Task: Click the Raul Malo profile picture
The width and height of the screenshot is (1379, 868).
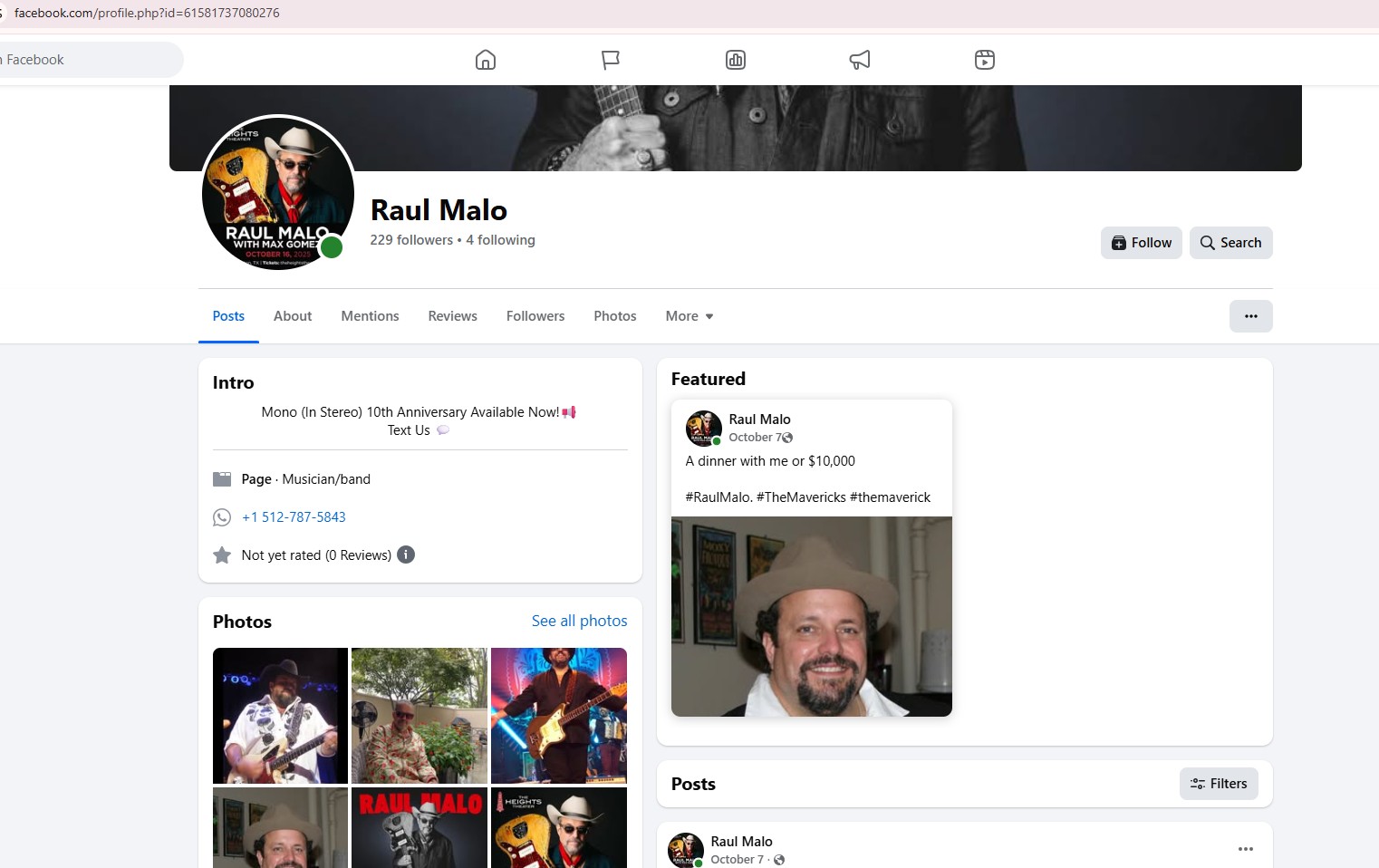Action: 278,192
